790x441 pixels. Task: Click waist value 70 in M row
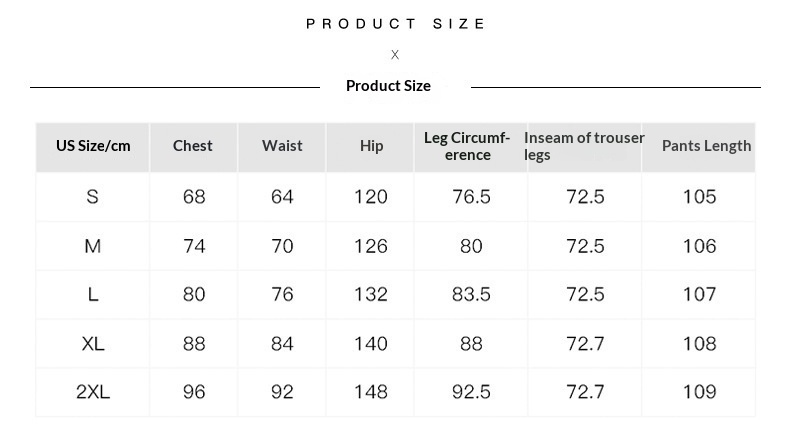pos(282,246)
